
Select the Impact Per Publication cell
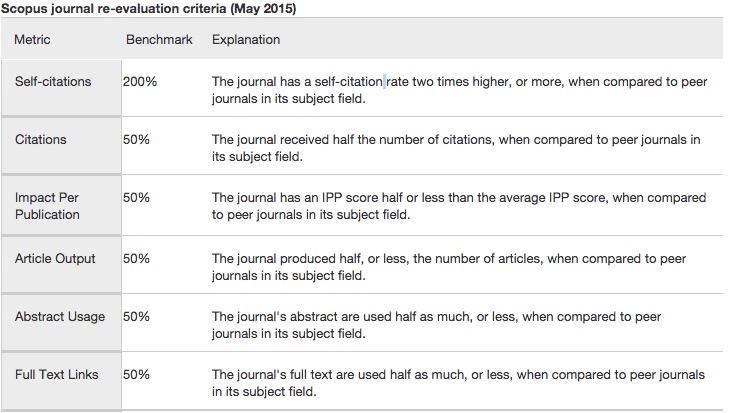[48, 206]
